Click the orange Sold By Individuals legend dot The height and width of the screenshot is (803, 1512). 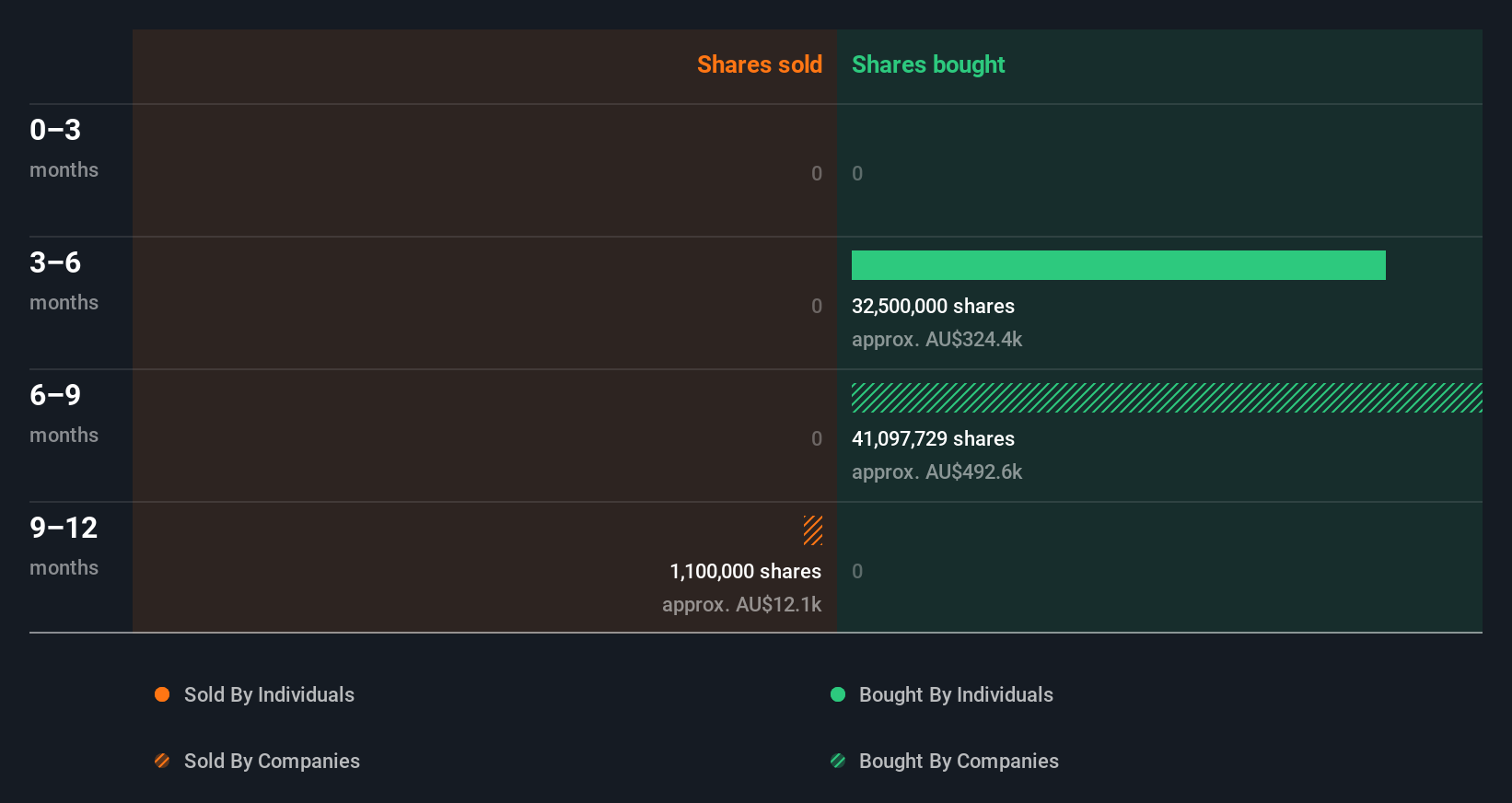coord(162,694)
